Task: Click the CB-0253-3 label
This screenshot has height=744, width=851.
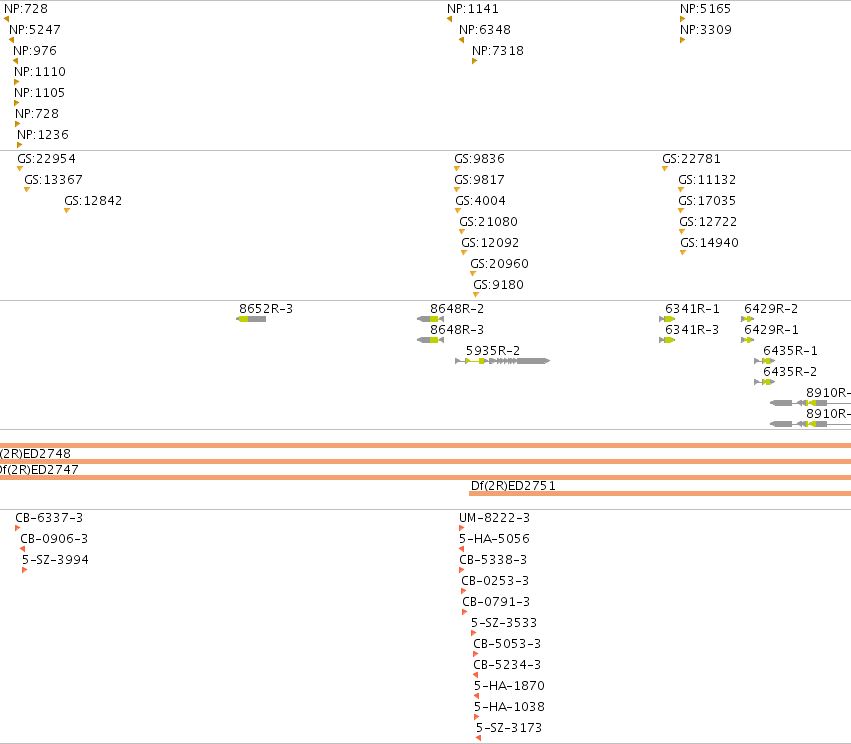Action: click(495, 581)
